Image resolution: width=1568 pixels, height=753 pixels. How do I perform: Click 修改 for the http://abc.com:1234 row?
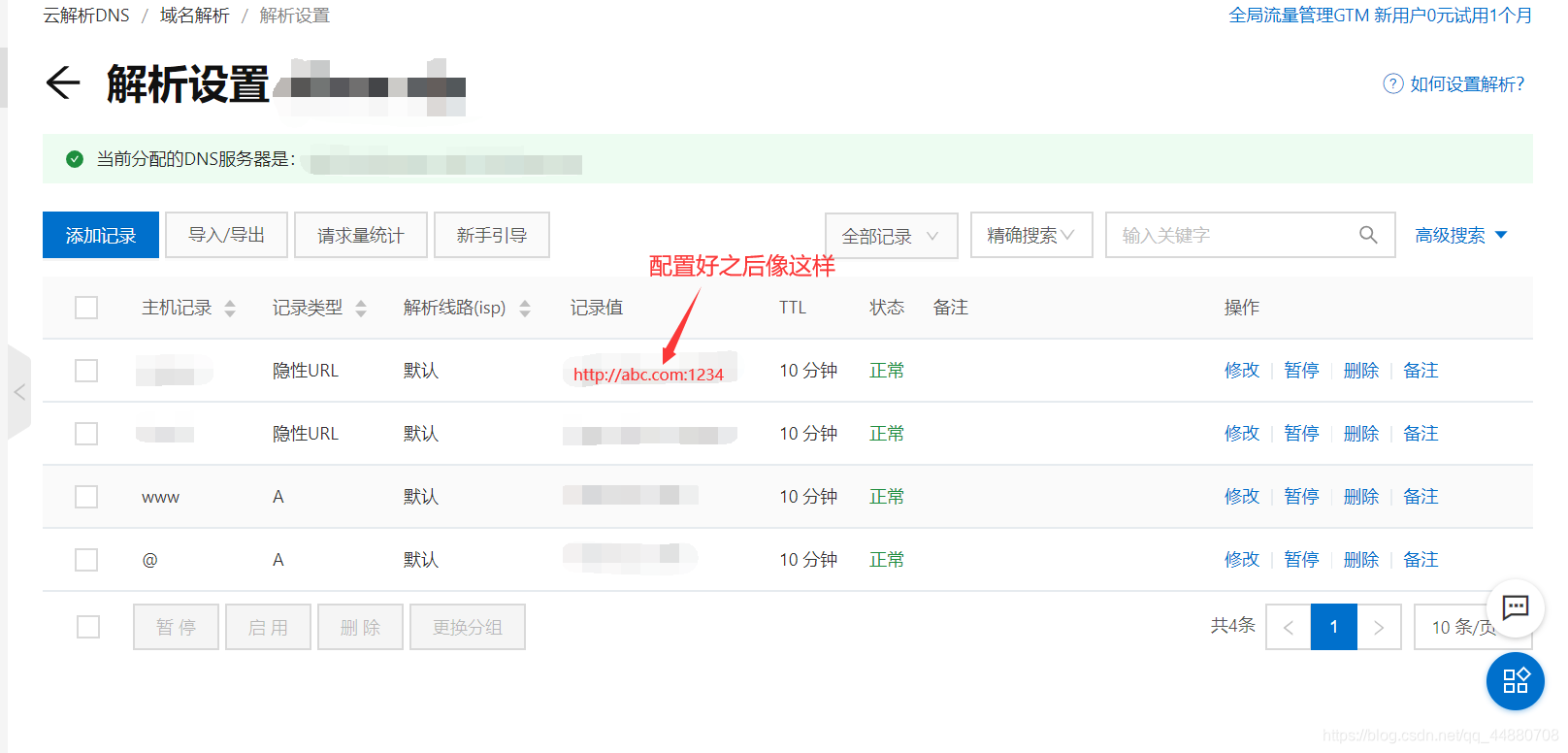(x=1242, y=371)
